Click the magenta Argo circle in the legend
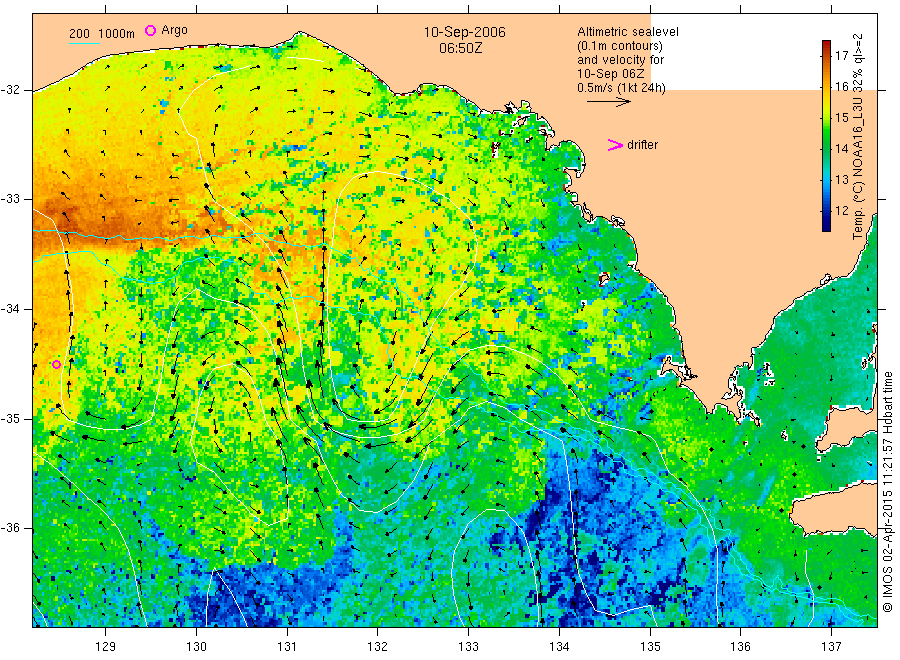This screenshot has height=660, width=900. 150,30
